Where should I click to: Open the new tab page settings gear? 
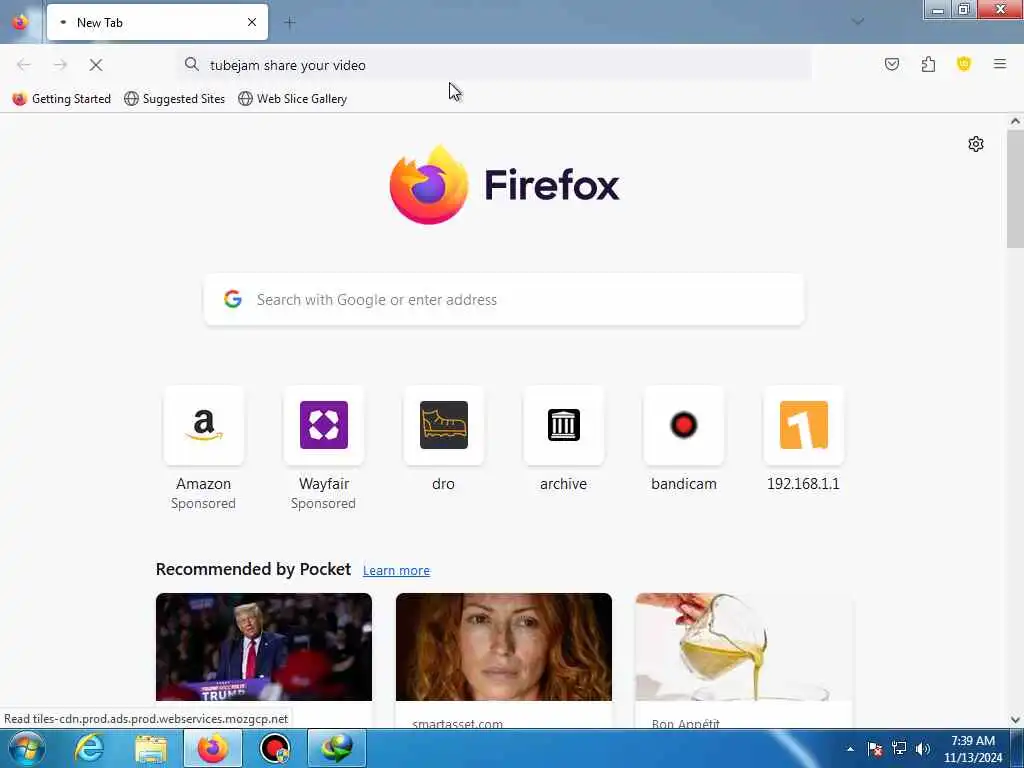976,144
